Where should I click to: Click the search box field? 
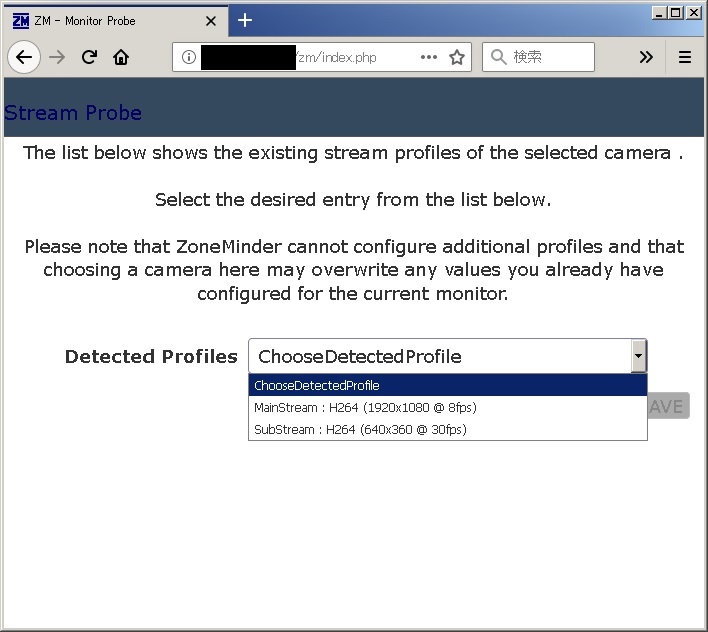[x=538, y=57]
